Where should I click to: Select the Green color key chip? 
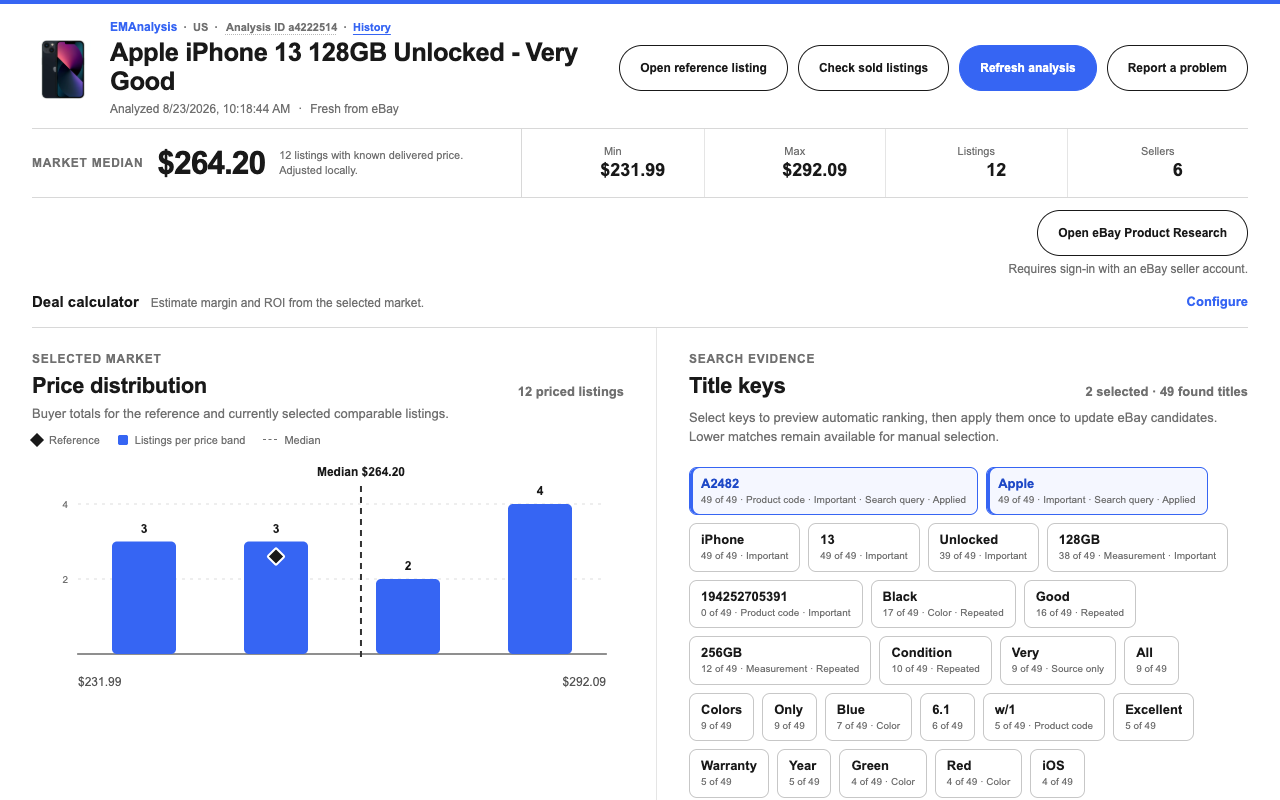[x=883, y=773]
